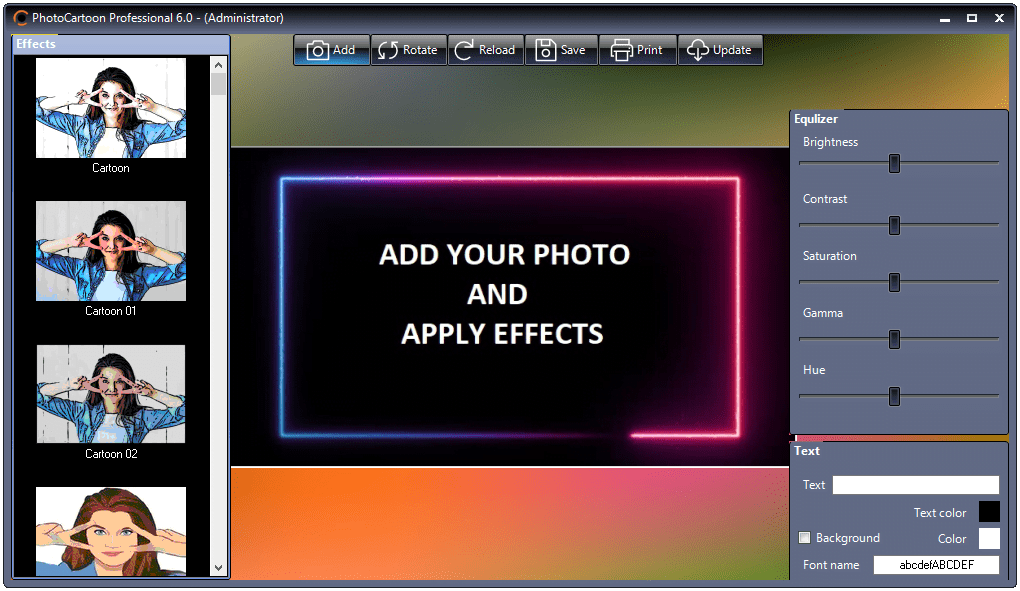Screen dimensions: 1020x591
Task: Minimize the PhotoCartoon window
Action: (x=945, y=19)
